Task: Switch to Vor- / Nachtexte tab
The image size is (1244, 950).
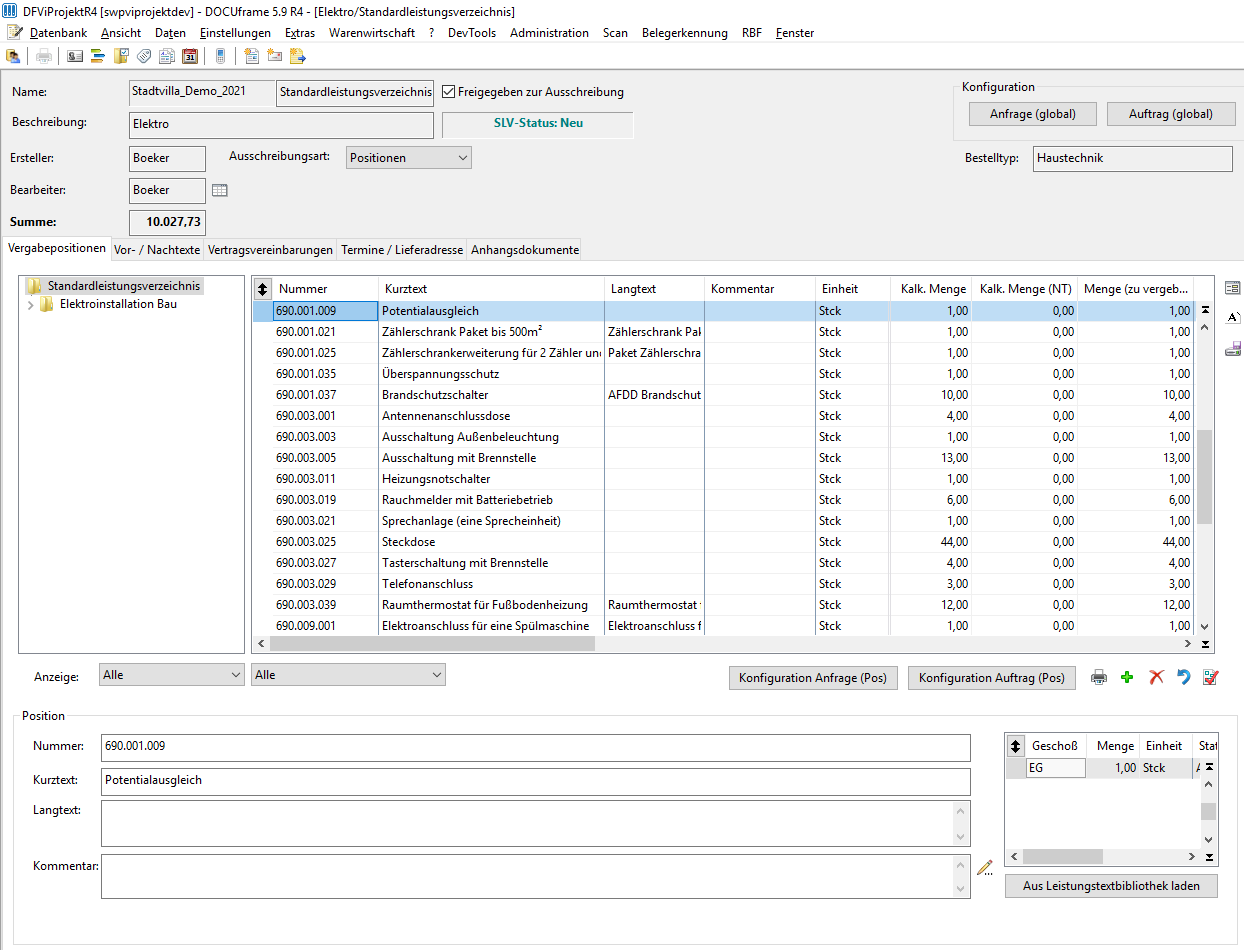Action: coord(157,250)
